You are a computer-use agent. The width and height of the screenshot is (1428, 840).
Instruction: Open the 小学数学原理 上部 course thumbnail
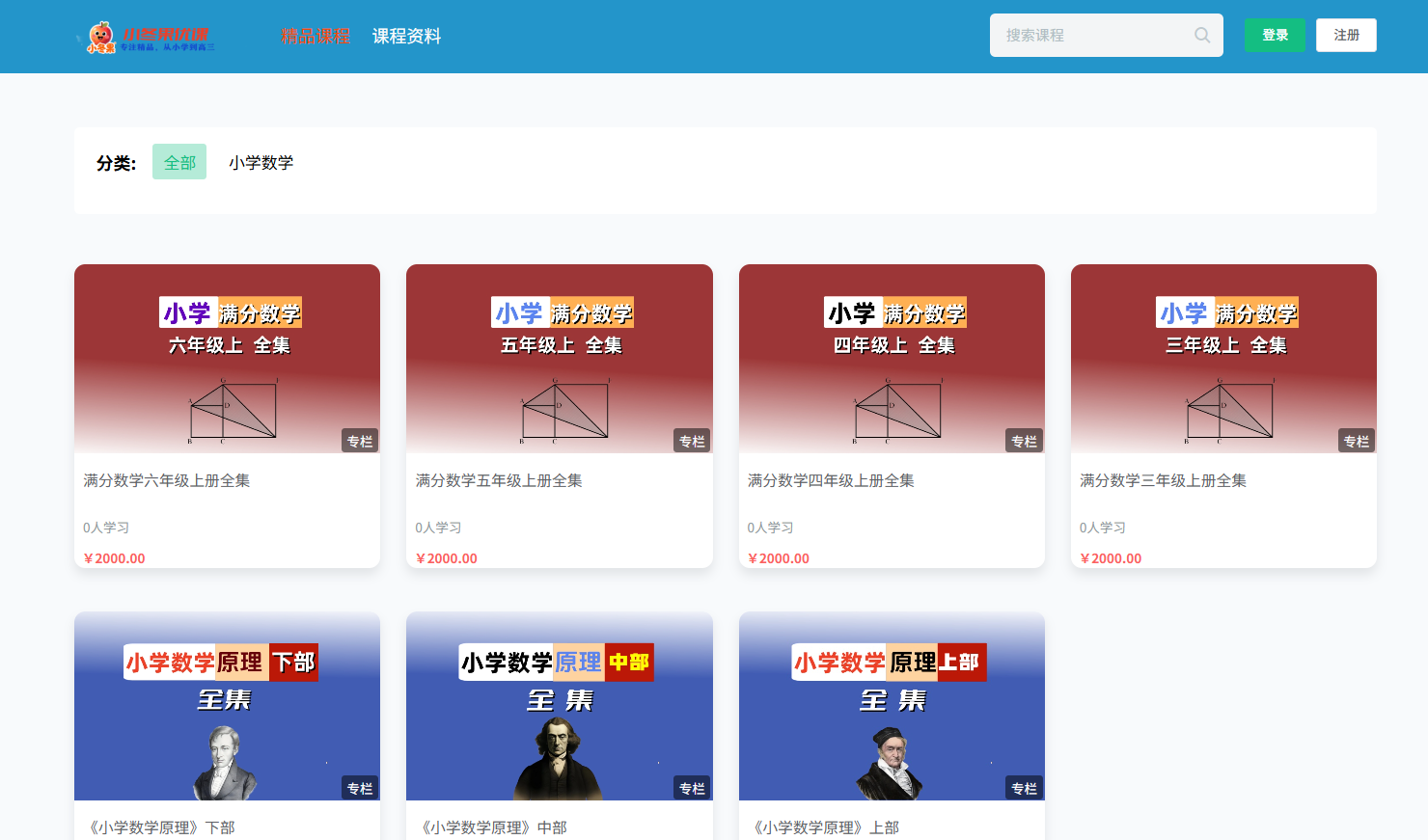892,706
